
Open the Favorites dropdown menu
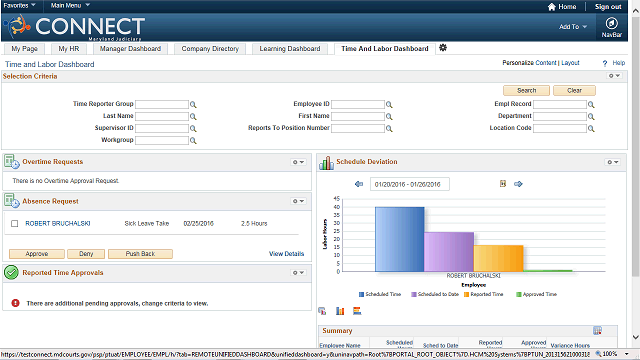(x=19, y=5)
